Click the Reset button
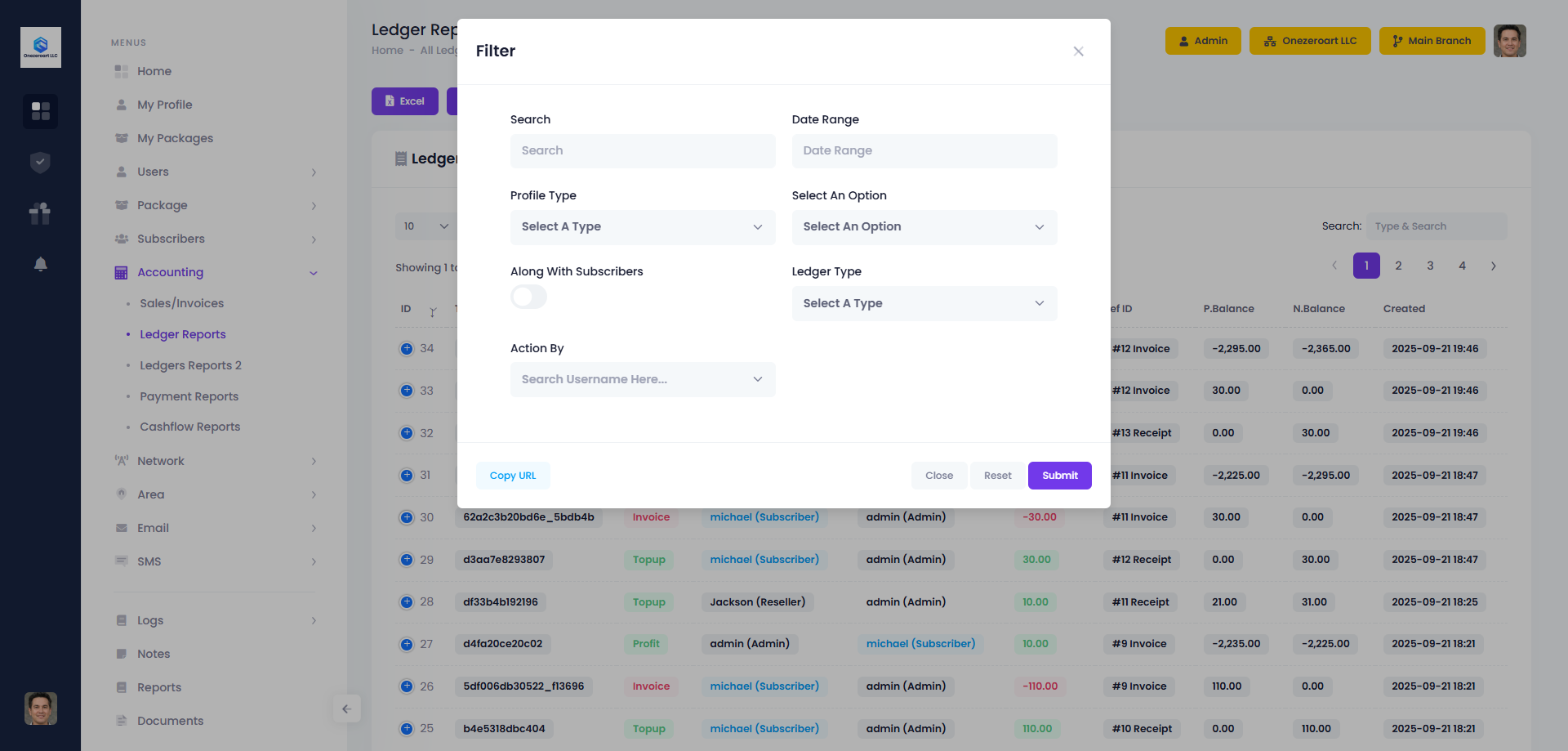1568x751 pixels. click(x=997, y=476)
